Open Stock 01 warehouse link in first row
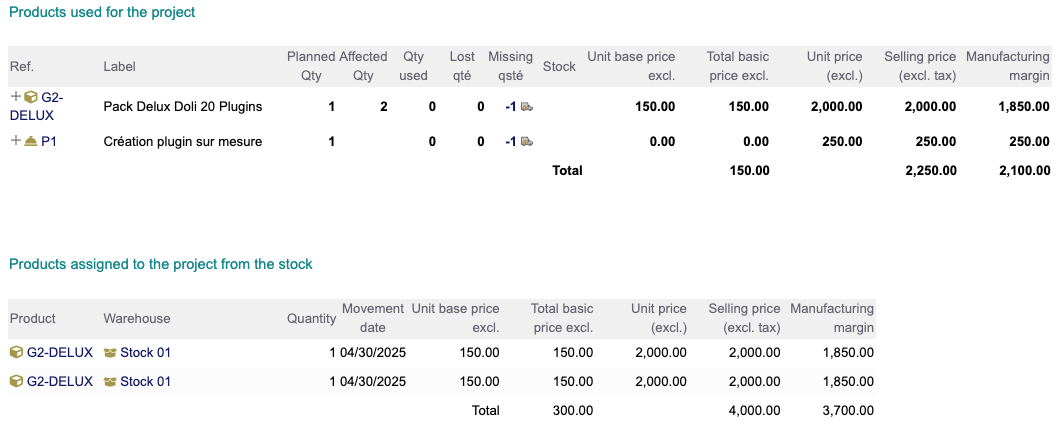Screen dimensions: 1061x433 (x=145, y=352)
